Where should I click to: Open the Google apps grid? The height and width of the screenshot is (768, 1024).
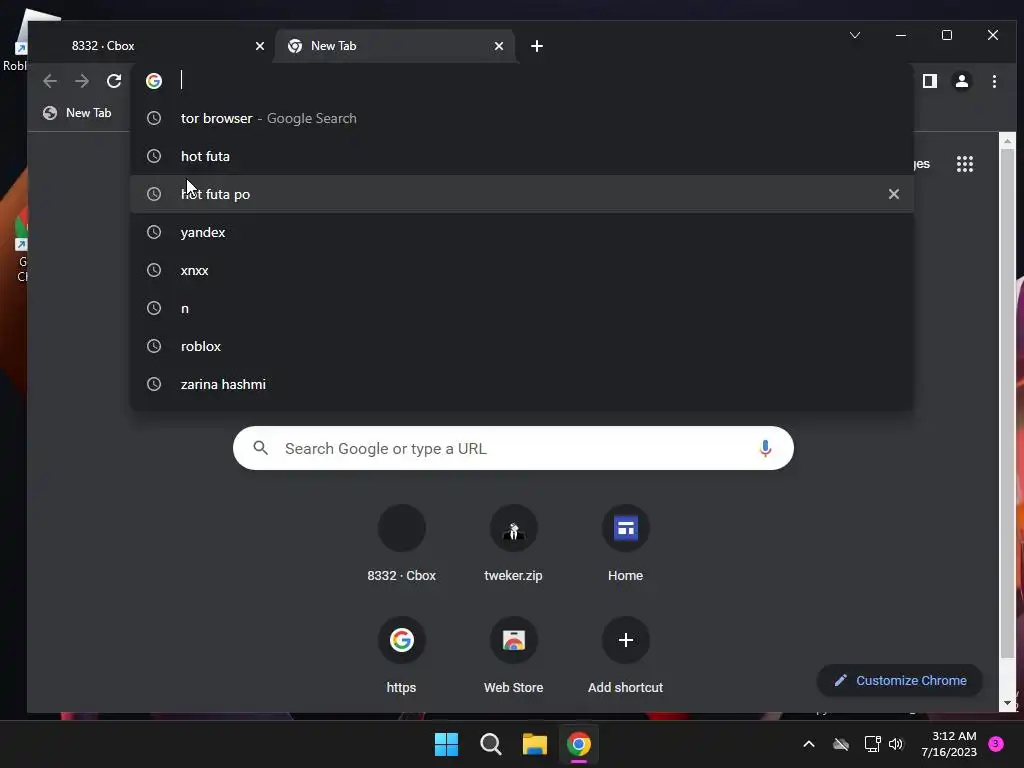point(965,164)
